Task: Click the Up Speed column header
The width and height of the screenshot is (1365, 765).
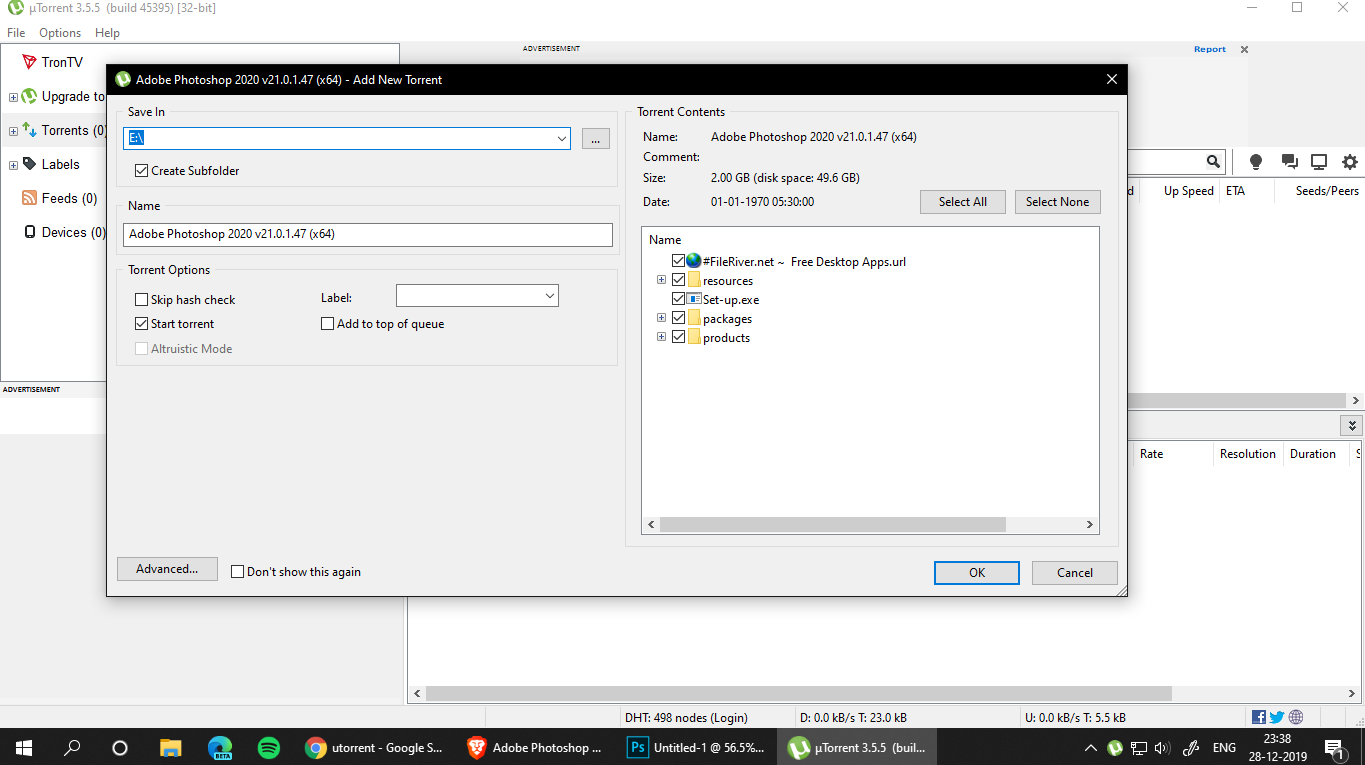Action: (1188, 191)
